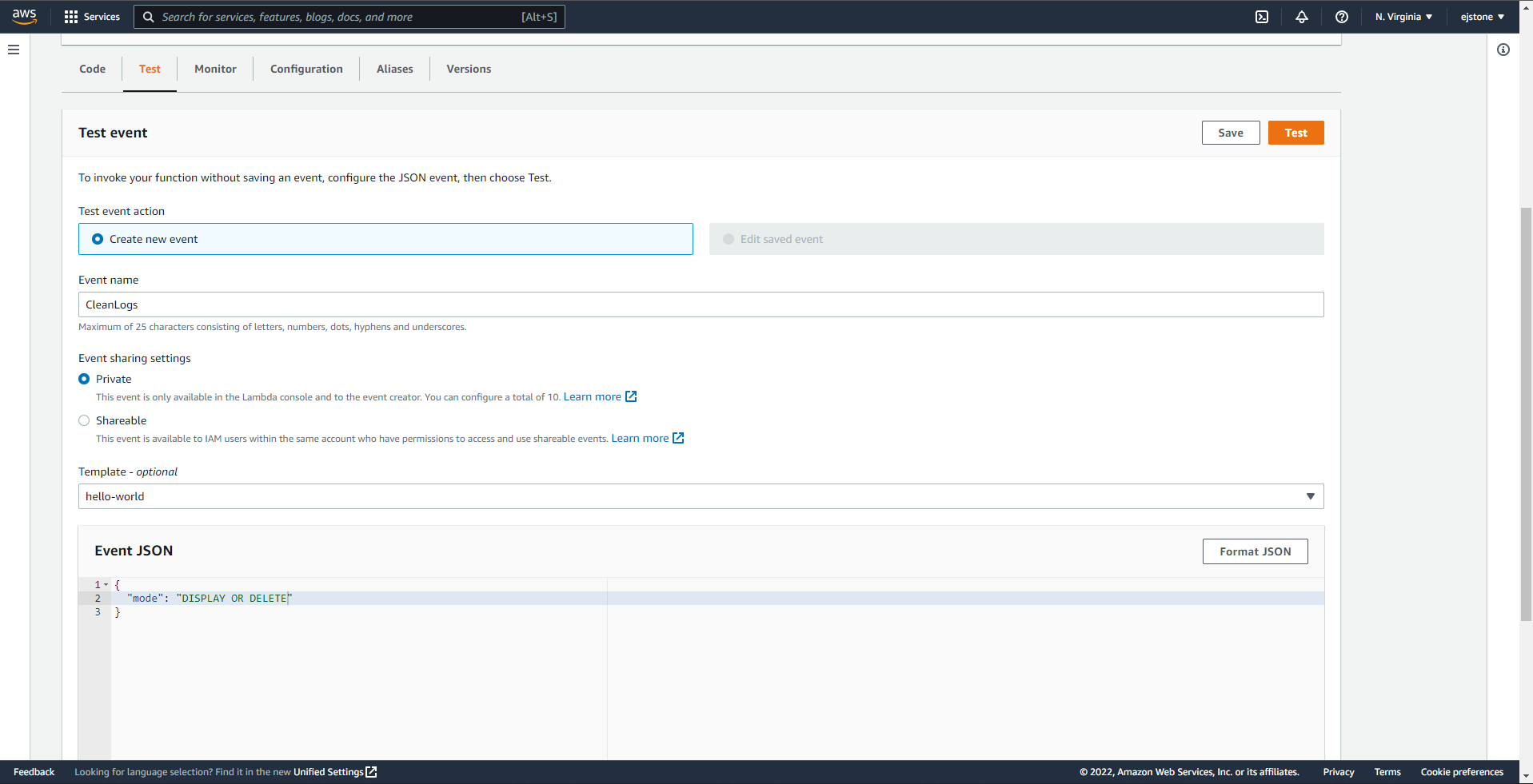
Task: Open Unified Settings external link icon
Action: [x=371, y=772]
